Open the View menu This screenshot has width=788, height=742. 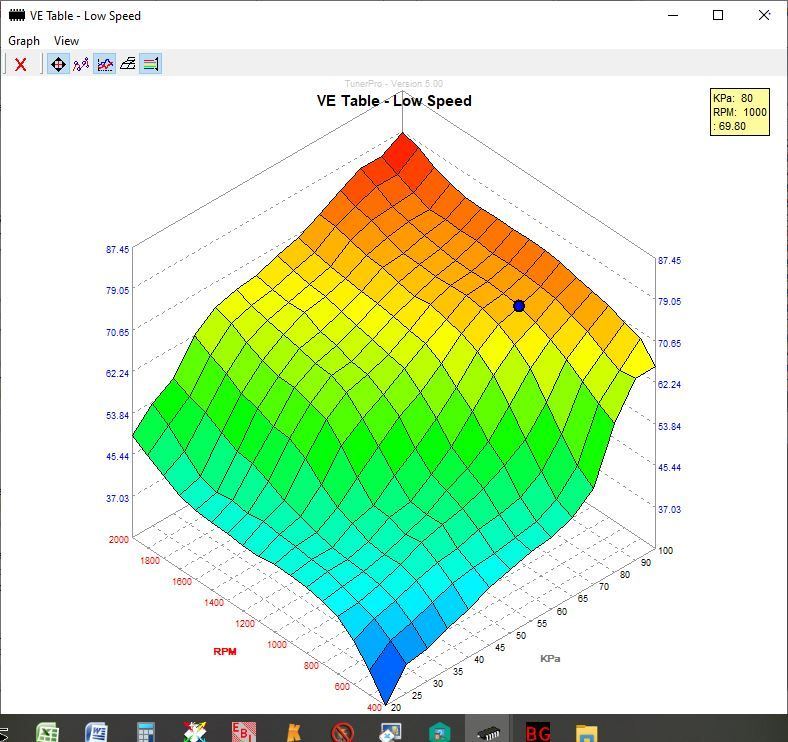[x=66, y=41]
